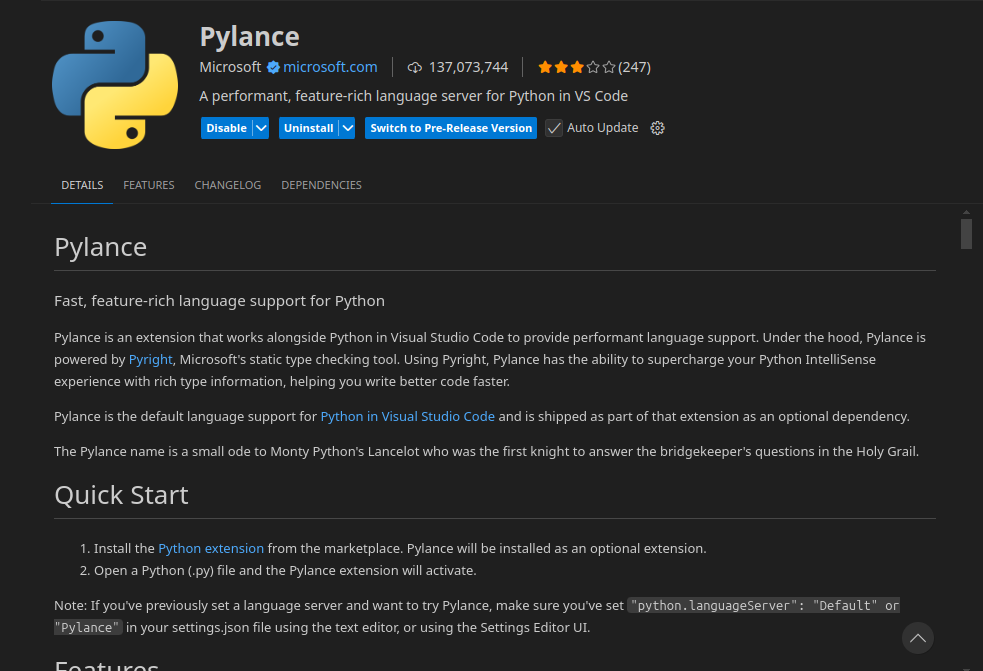
Task: Expand the Uninstall dropdown arrow
Action: (347, 128)
